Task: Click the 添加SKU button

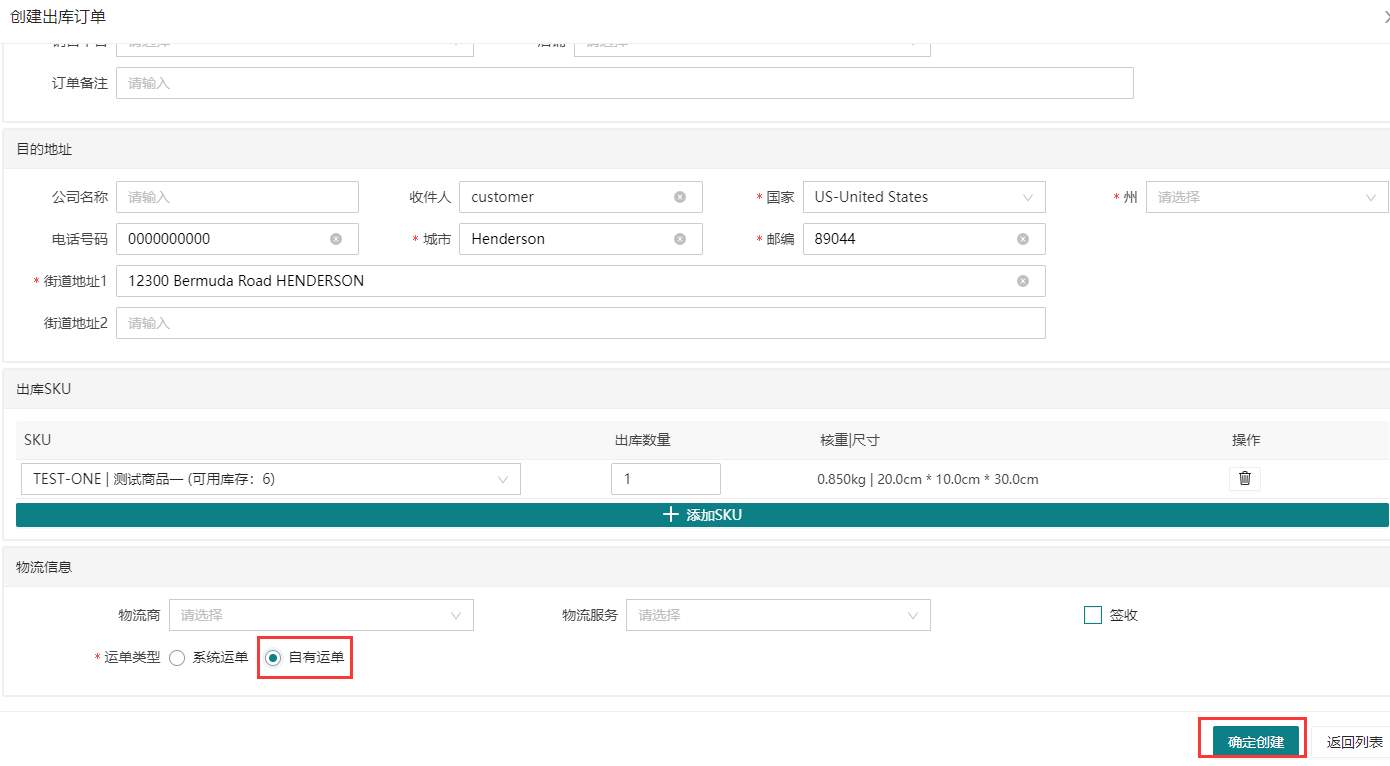Action: (702, 515)
